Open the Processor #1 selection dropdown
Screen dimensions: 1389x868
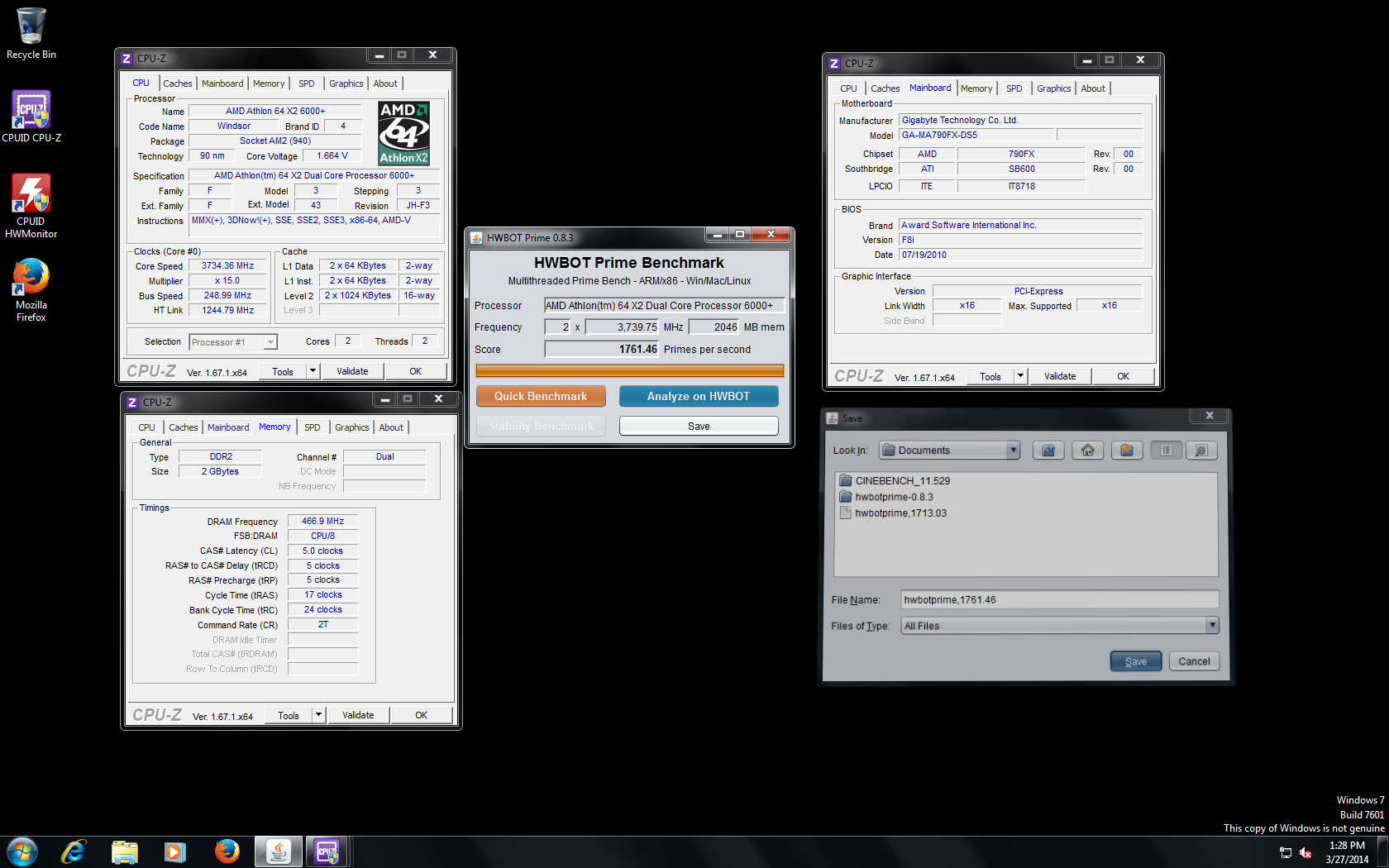(x=232, y=342)
